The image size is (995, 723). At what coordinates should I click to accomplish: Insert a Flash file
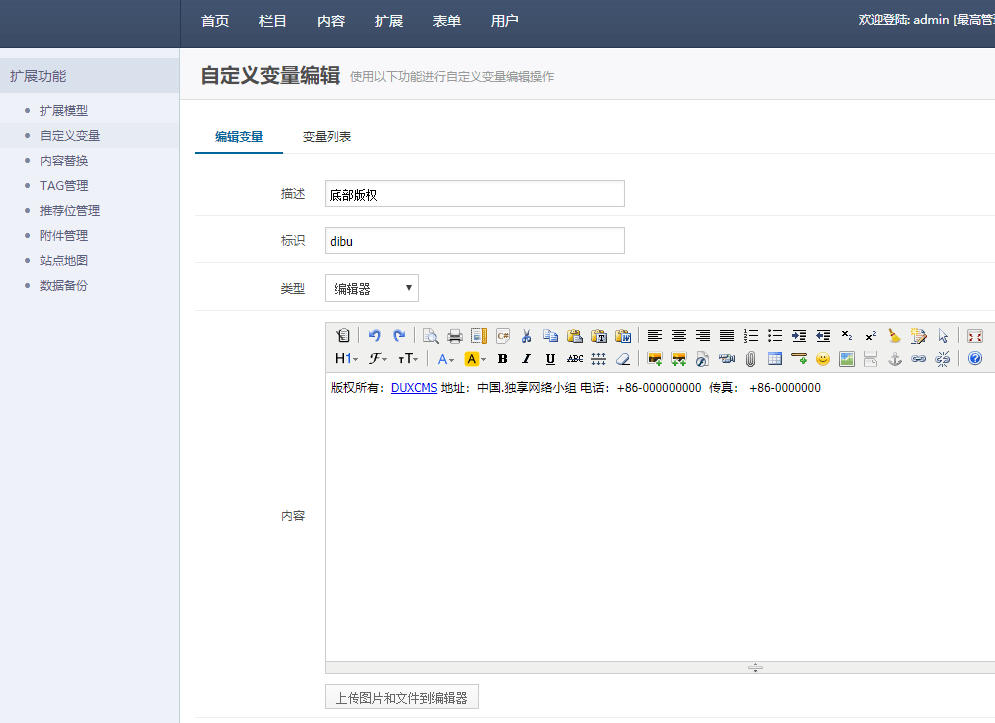[x=702, y=359]
